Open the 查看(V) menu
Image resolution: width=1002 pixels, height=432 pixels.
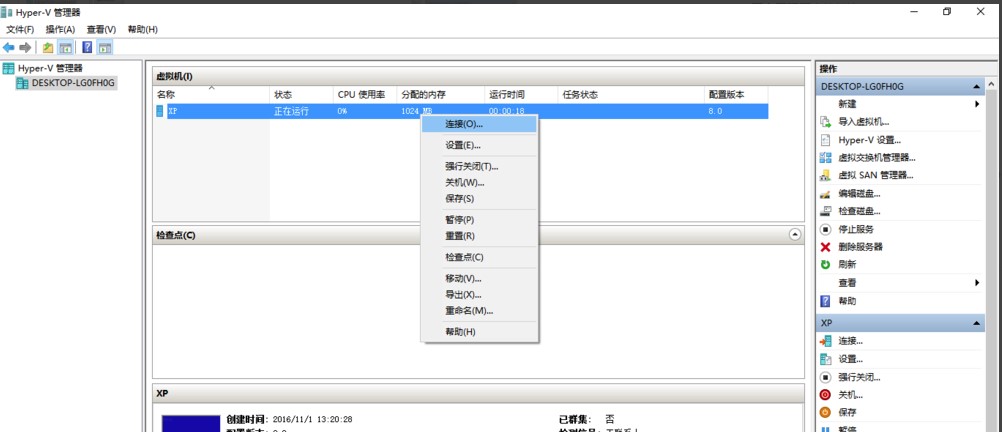tap(101, 29)
